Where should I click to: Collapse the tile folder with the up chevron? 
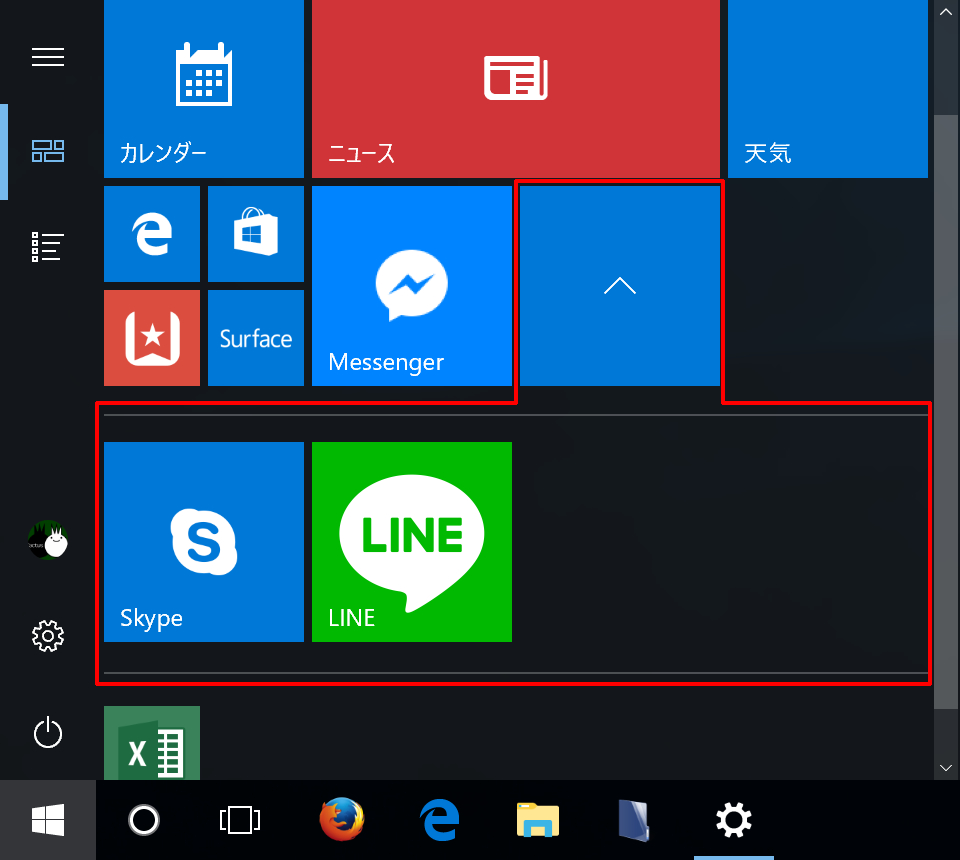click(x=620, y=286)
